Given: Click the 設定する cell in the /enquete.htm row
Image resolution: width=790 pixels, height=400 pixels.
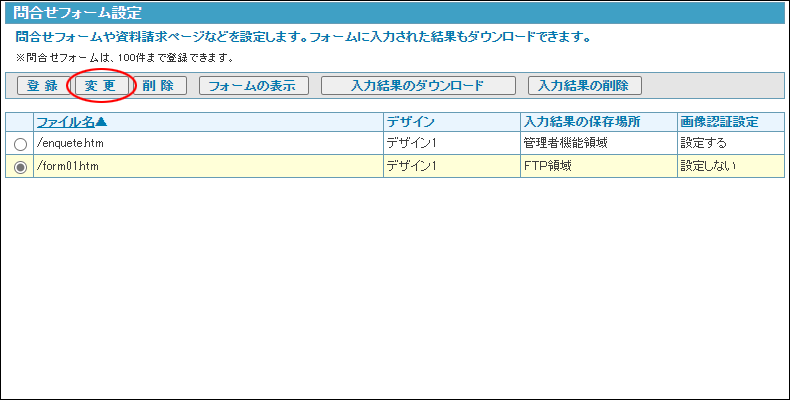Looking at the screenshot, I should point(704,143).
